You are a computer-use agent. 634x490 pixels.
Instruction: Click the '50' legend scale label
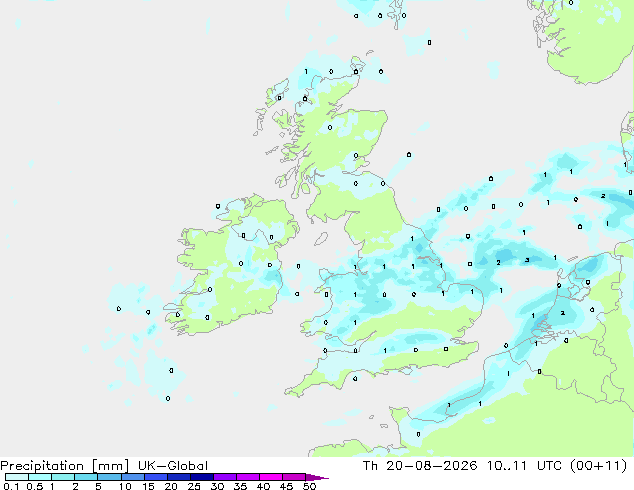coord(310,486)
